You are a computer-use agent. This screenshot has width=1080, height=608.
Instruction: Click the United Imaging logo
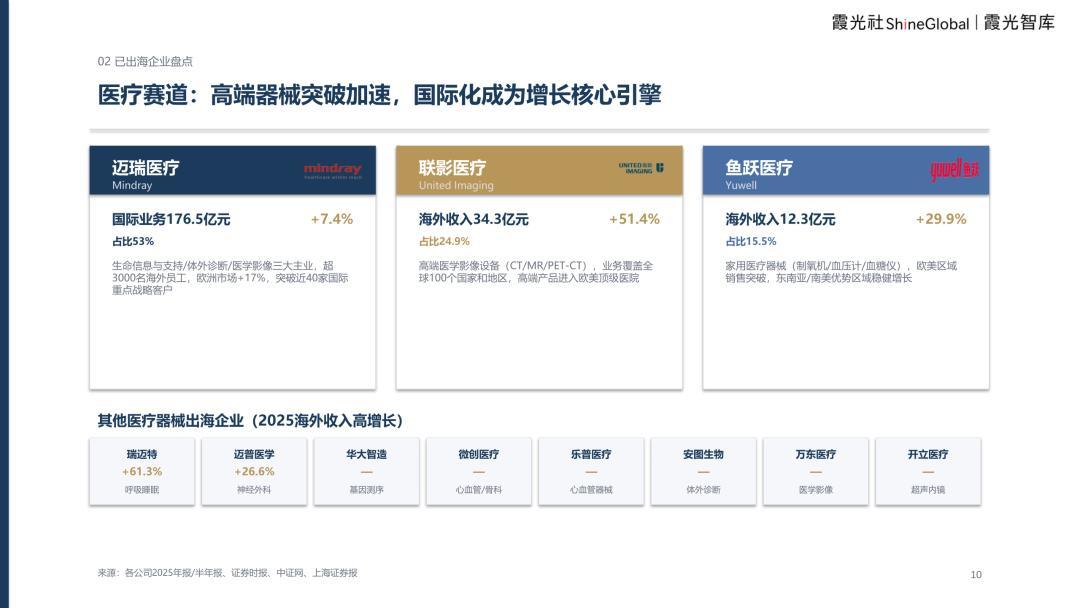(641, 168)
